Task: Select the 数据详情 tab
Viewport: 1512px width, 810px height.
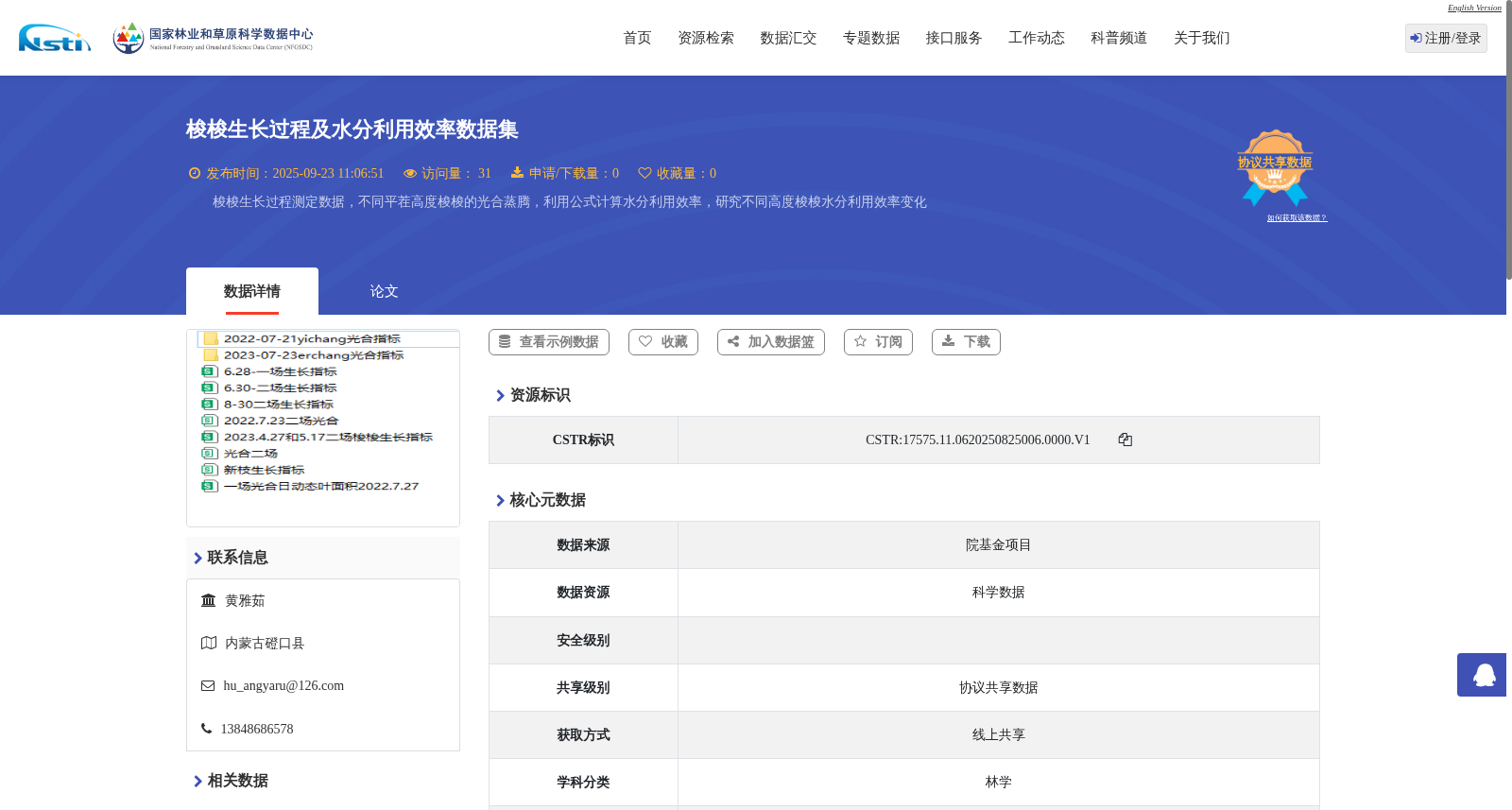Action: click(252, 291)
